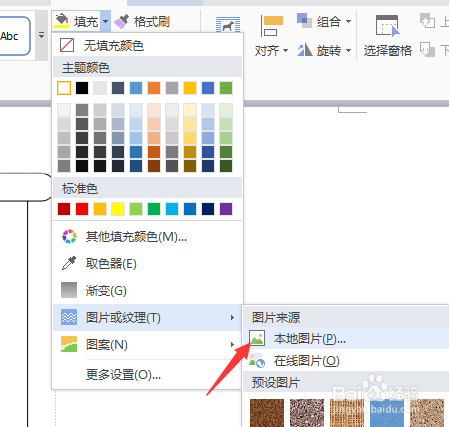Click the blue wave texture icon
Viewport: 449px width, 427px height.
click(69, 317)
